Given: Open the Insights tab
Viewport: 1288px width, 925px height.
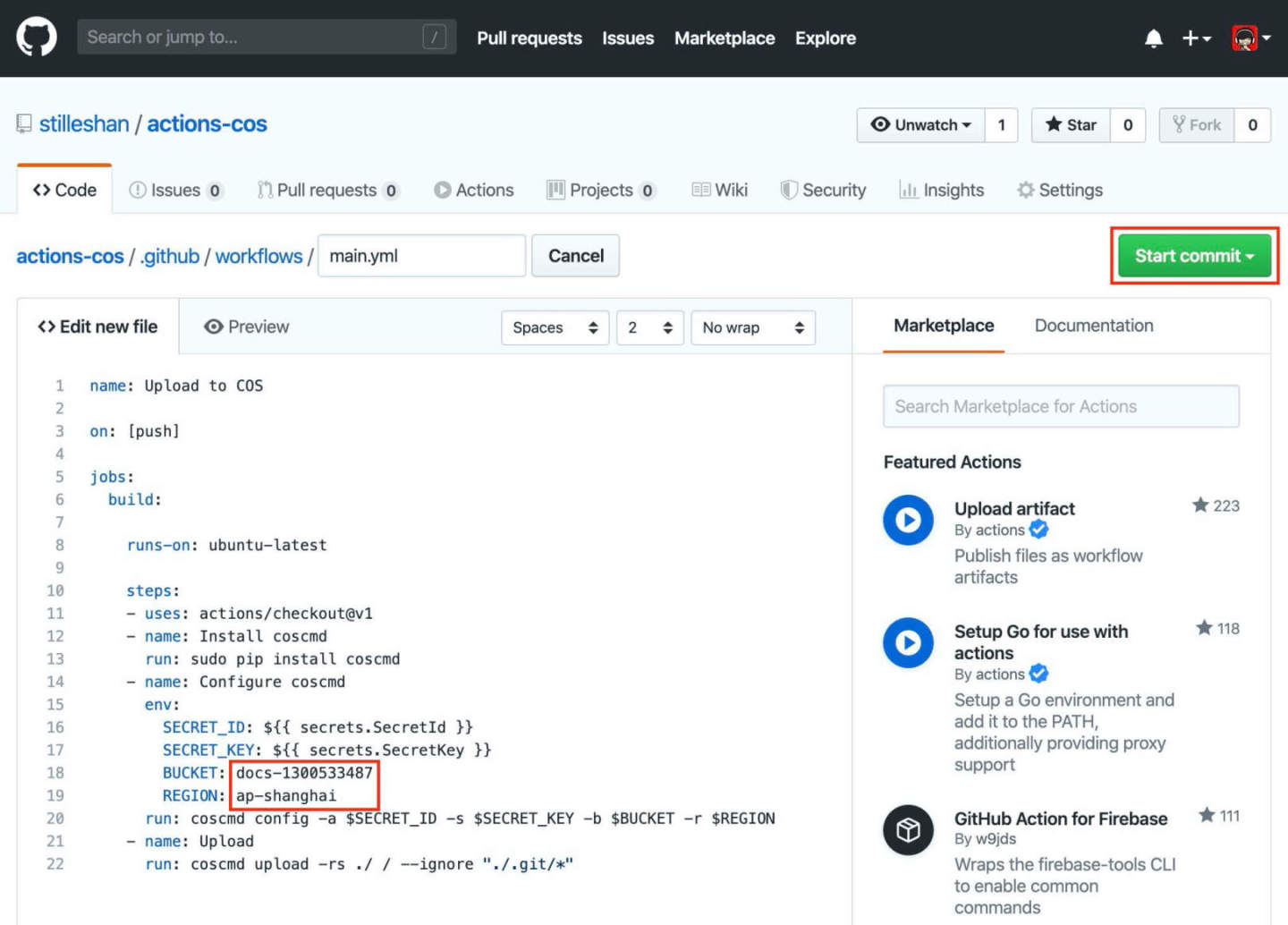Looking at the screenshot, I should [x=942, y=190].
